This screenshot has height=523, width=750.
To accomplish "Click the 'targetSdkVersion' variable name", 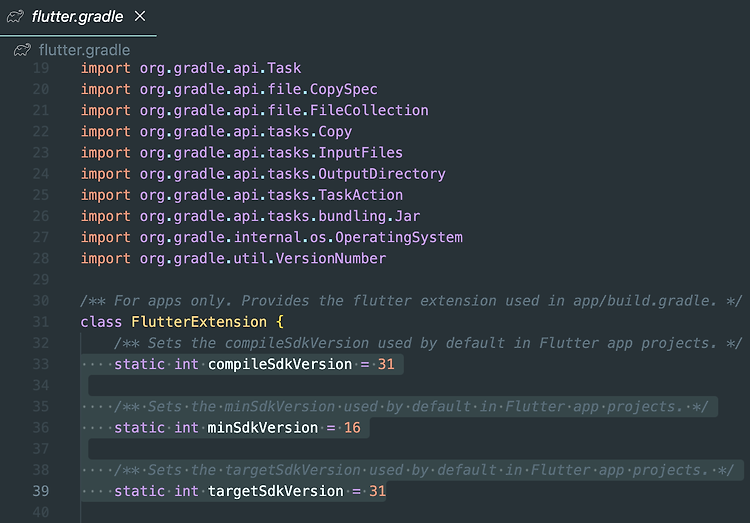I will [276, 491].
